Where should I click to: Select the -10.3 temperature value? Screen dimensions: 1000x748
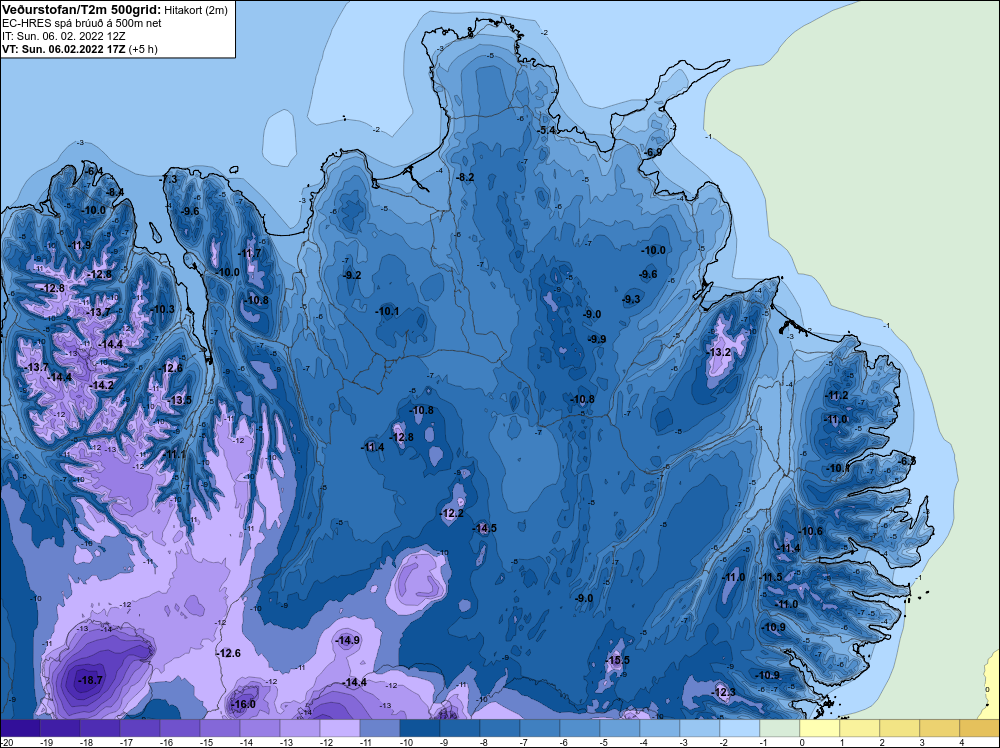(162, 309)
